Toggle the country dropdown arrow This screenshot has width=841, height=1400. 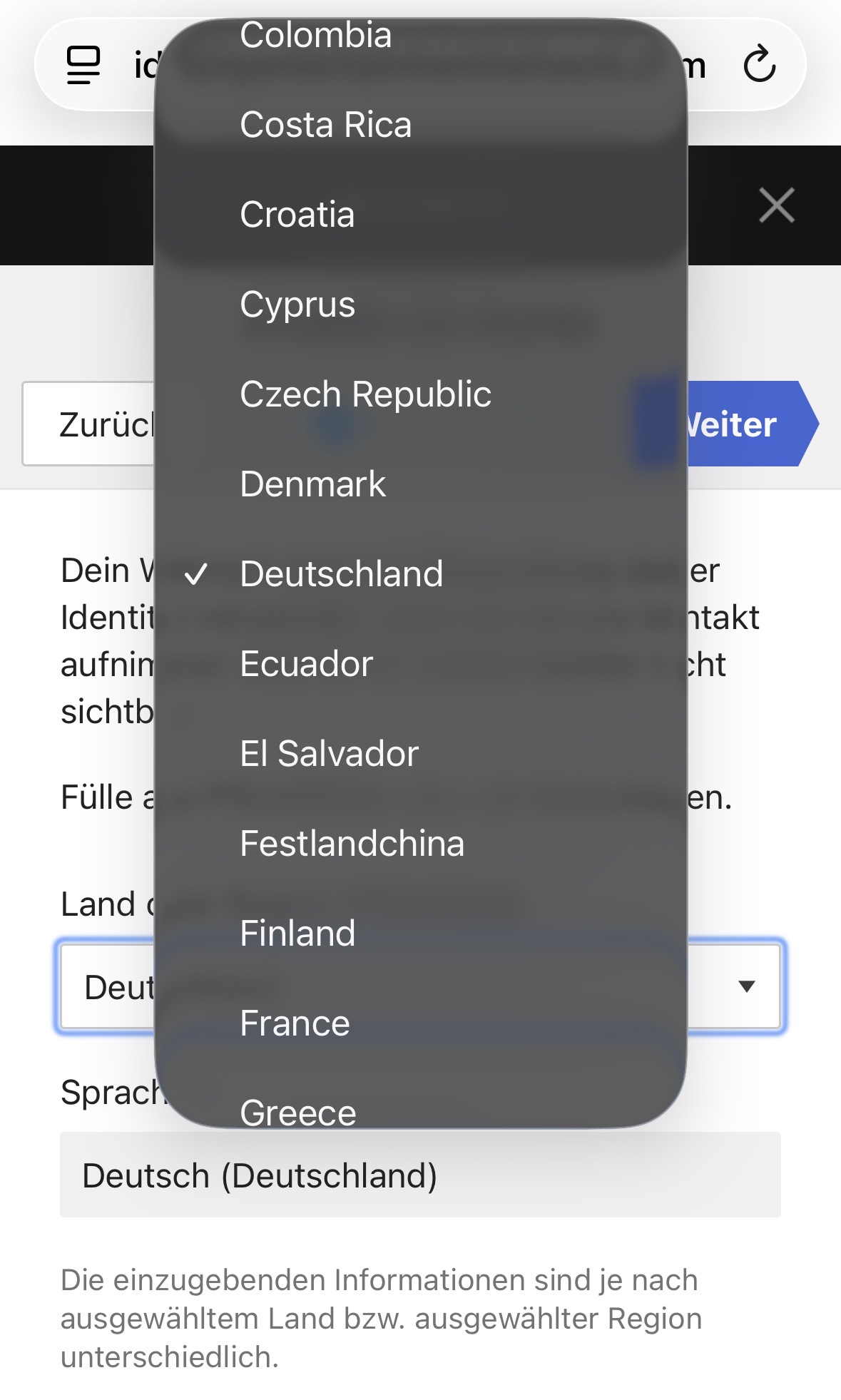coord(746,986)
